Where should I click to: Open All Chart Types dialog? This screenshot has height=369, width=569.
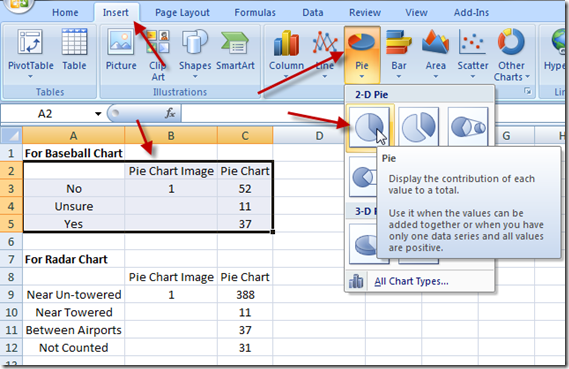click(x=411, y=281)
